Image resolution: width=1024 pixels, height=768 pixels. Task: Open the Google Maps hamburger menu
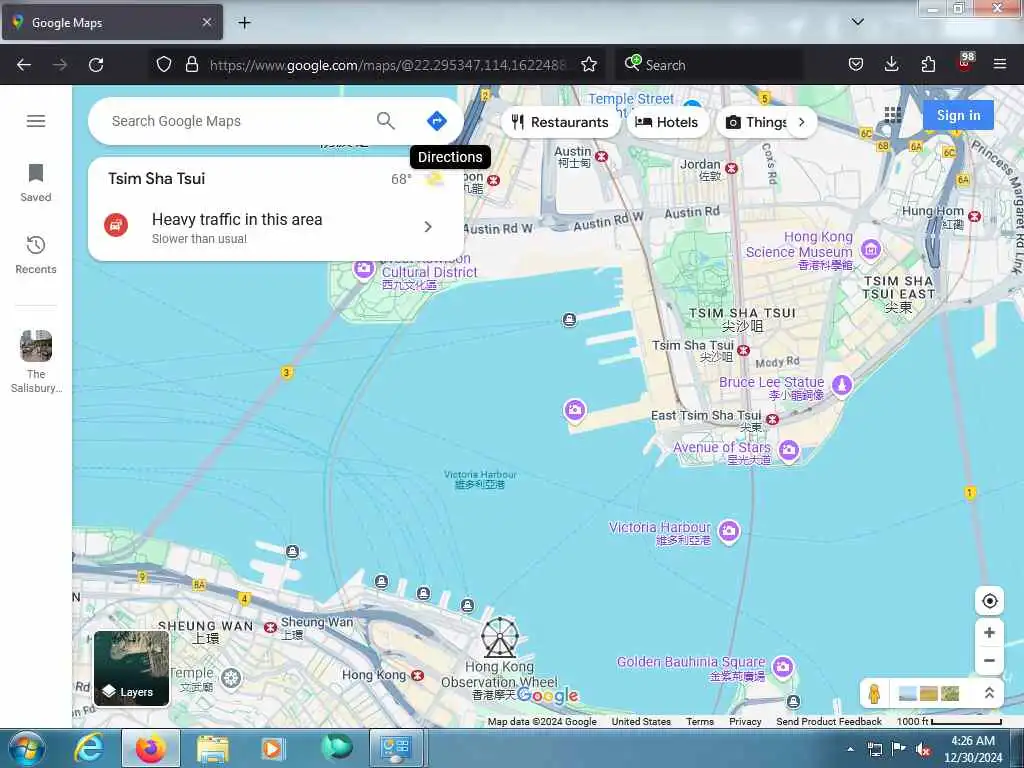36,121
